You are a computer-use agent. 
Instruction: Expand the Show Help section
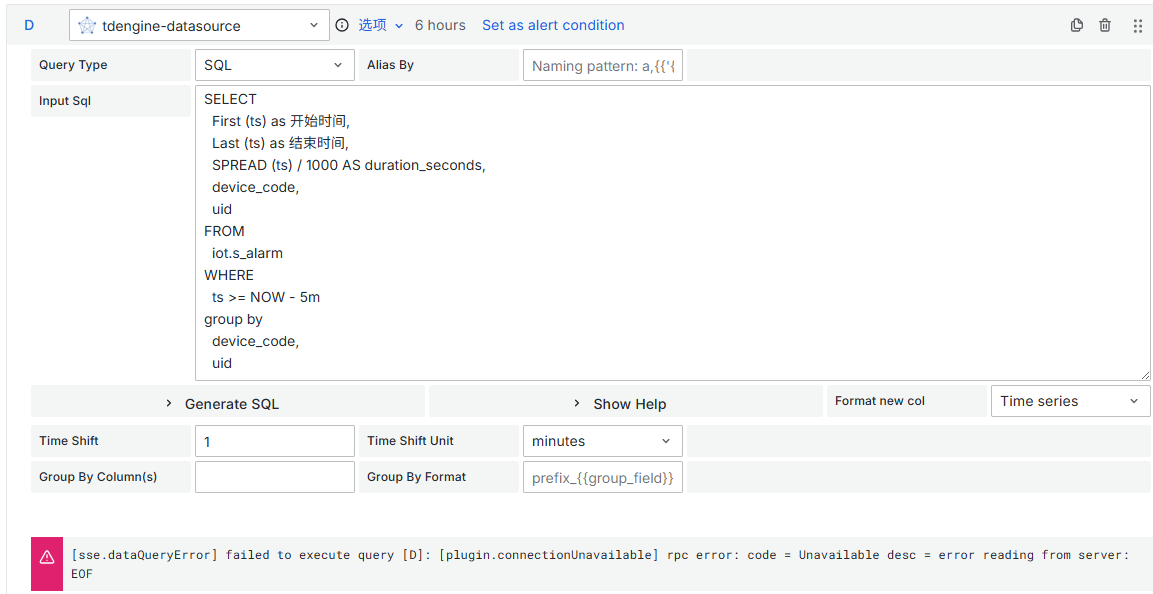[x=626, y=403]
